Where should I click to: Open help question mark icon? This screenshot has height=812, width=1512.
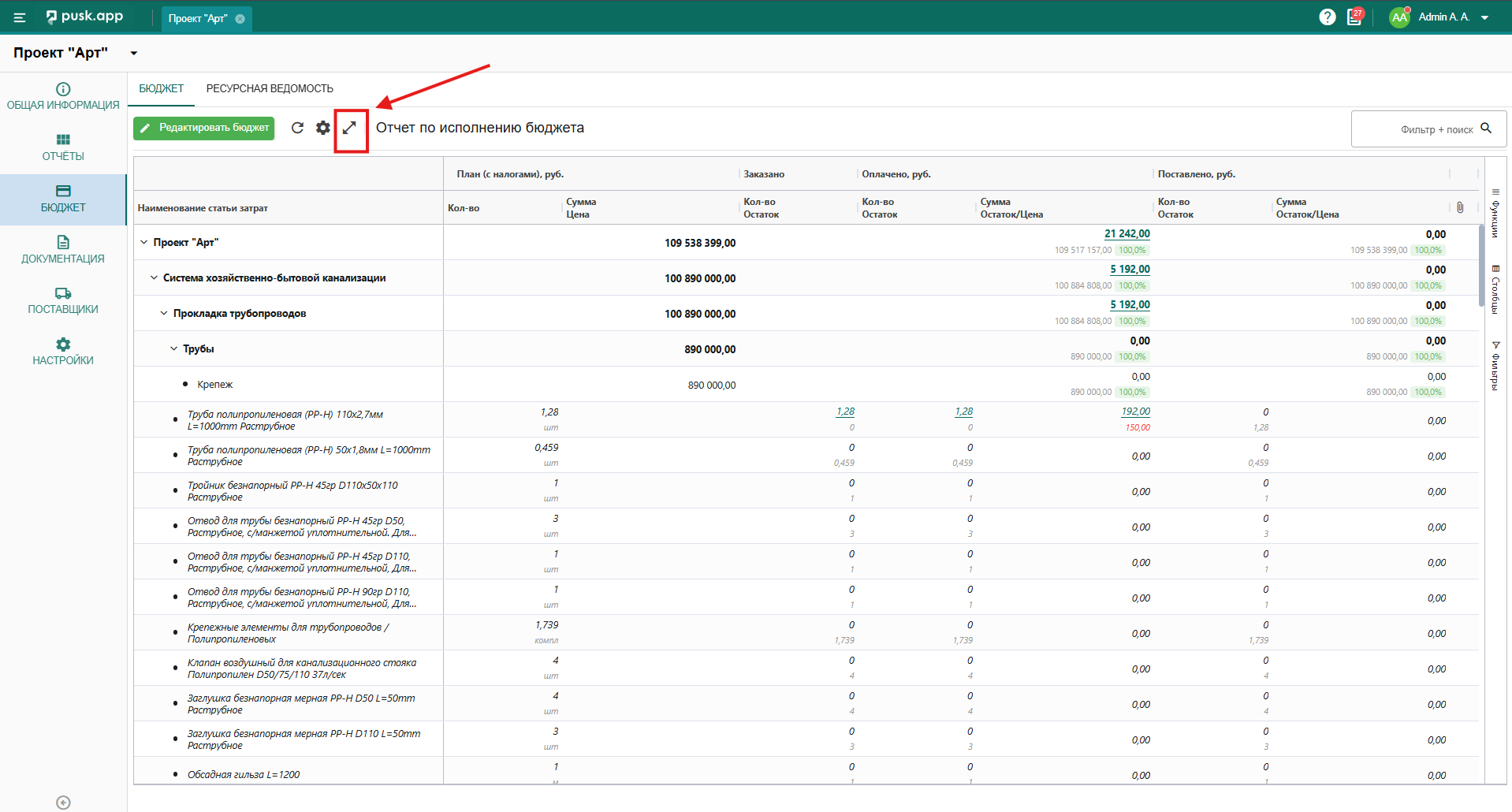pyautogui.click(x=1328, y=17)
